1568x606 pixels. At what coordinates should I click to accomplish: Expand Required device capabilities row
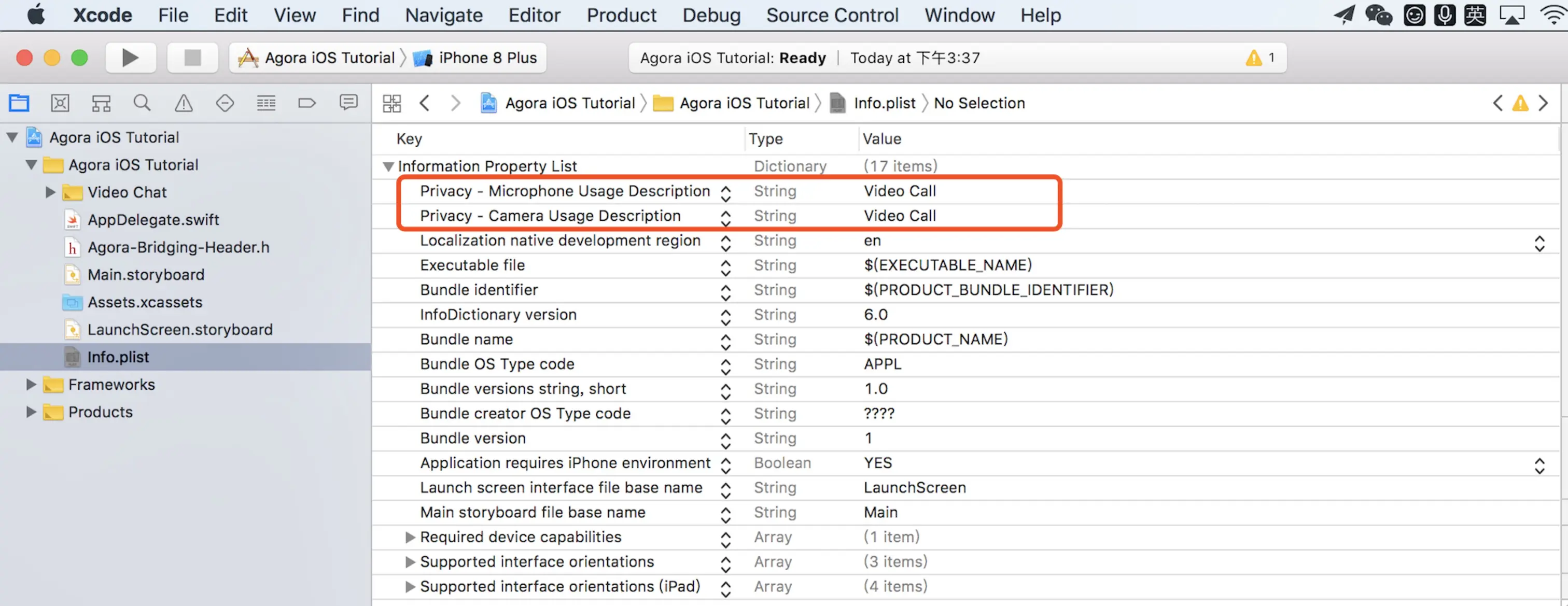410,537
